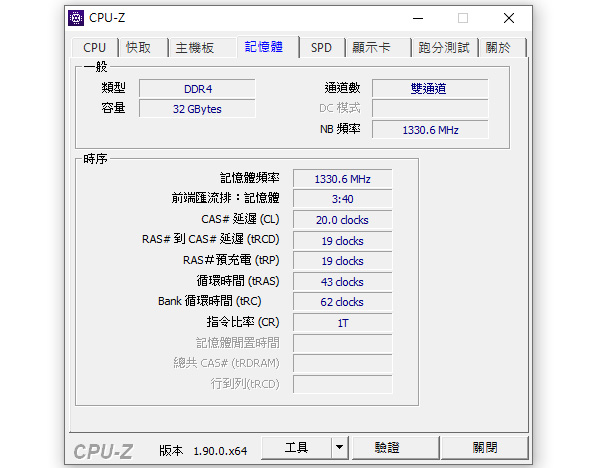Click the NB 頻率 1330.6 MHz value

click(430, 130)
